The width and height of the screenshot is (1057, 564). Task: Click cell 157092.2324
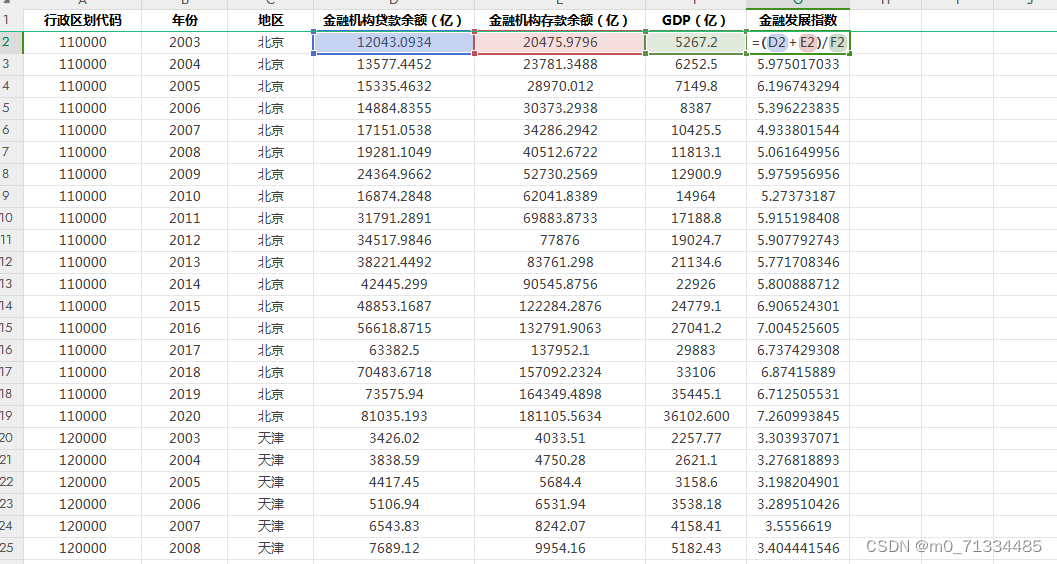(x=560, y=372)
